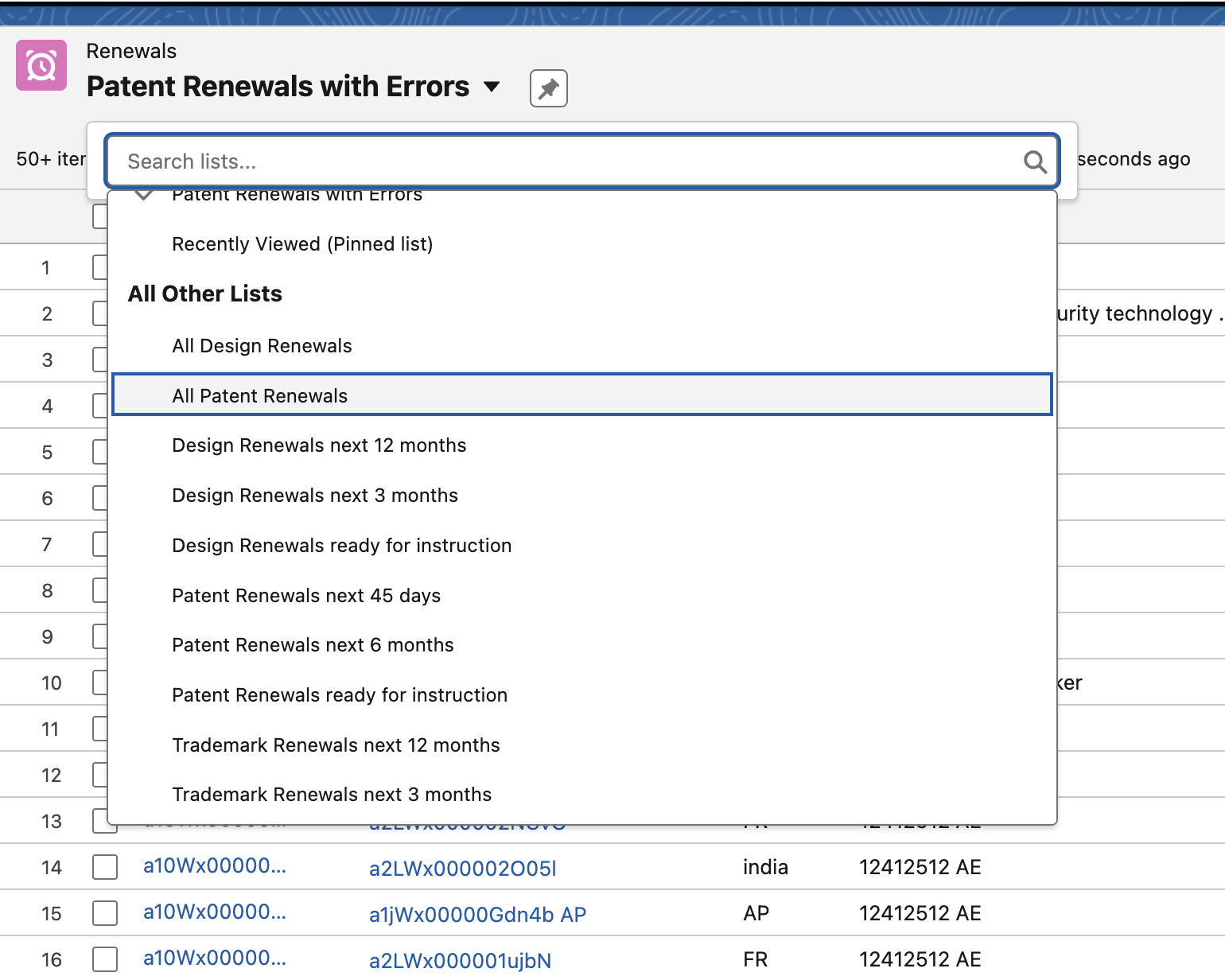Screen dimensions: 1225x980
Task: Select Design Renewals next 3 months
Action: [x=315, y=496]
